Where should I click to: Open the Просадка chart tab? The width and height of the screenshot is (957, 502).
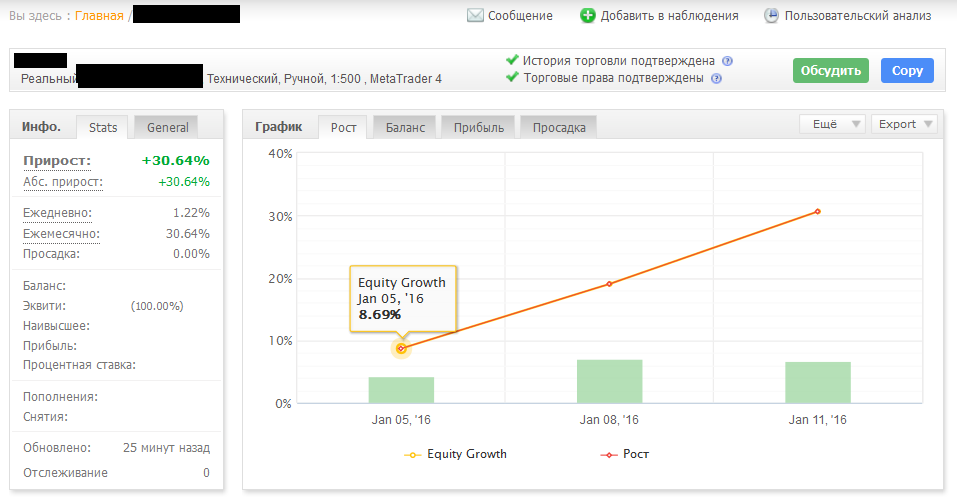click(x=558, y=127)
